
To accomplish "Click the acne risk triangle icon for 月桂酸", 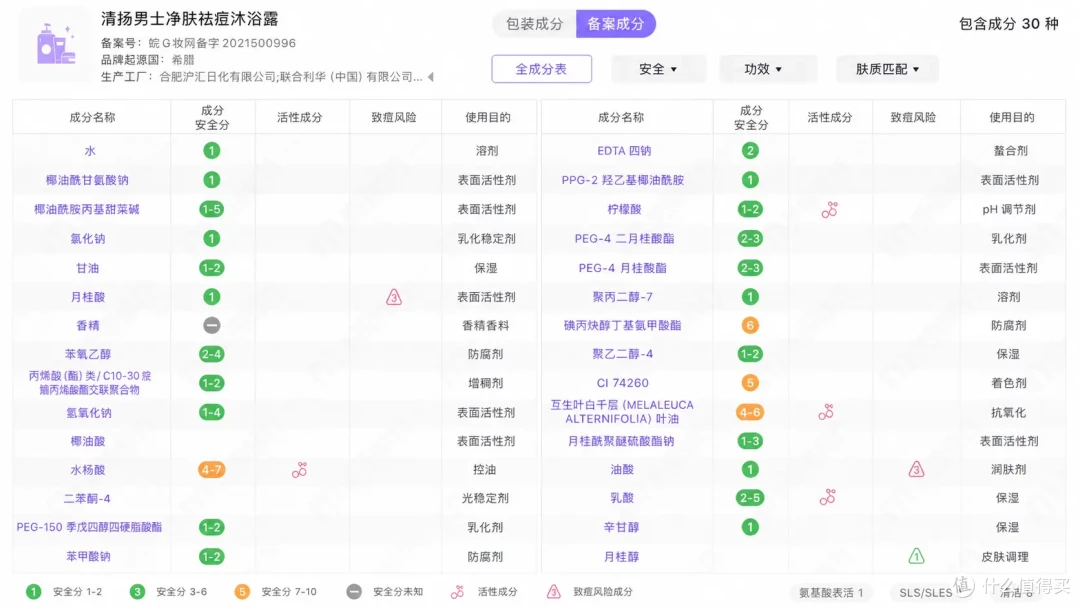I will (394, 297).
